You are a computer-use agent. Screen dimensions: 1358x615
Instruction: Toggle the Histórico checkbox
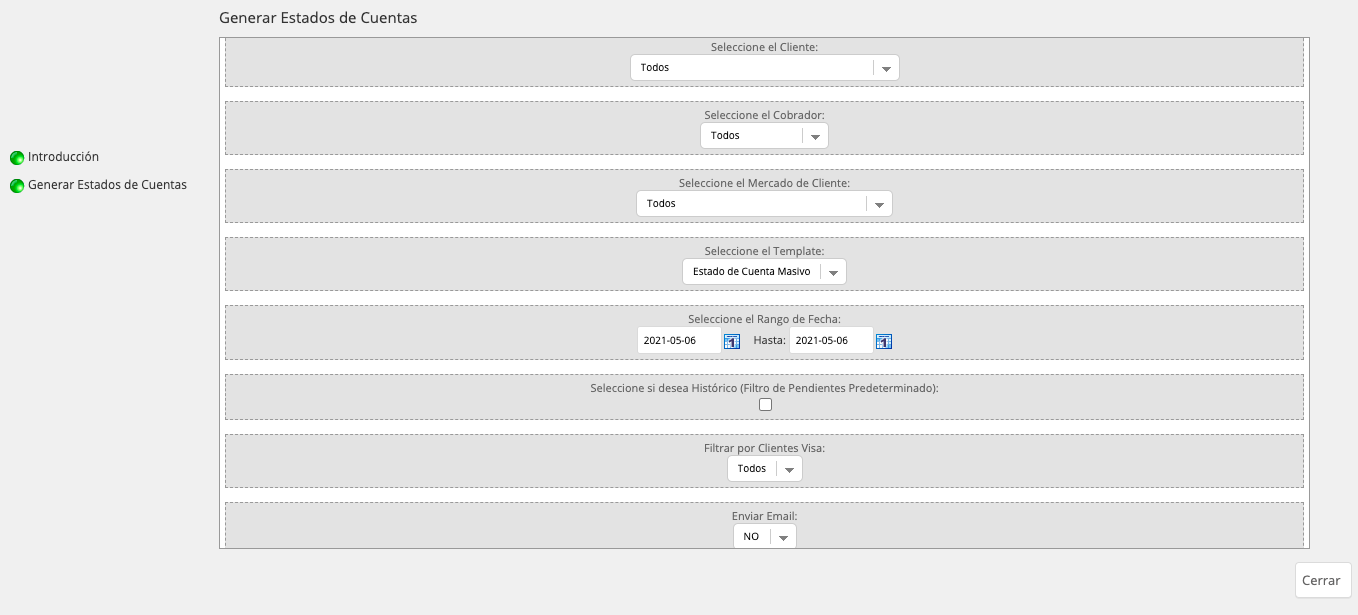click(x=765, y=405)
